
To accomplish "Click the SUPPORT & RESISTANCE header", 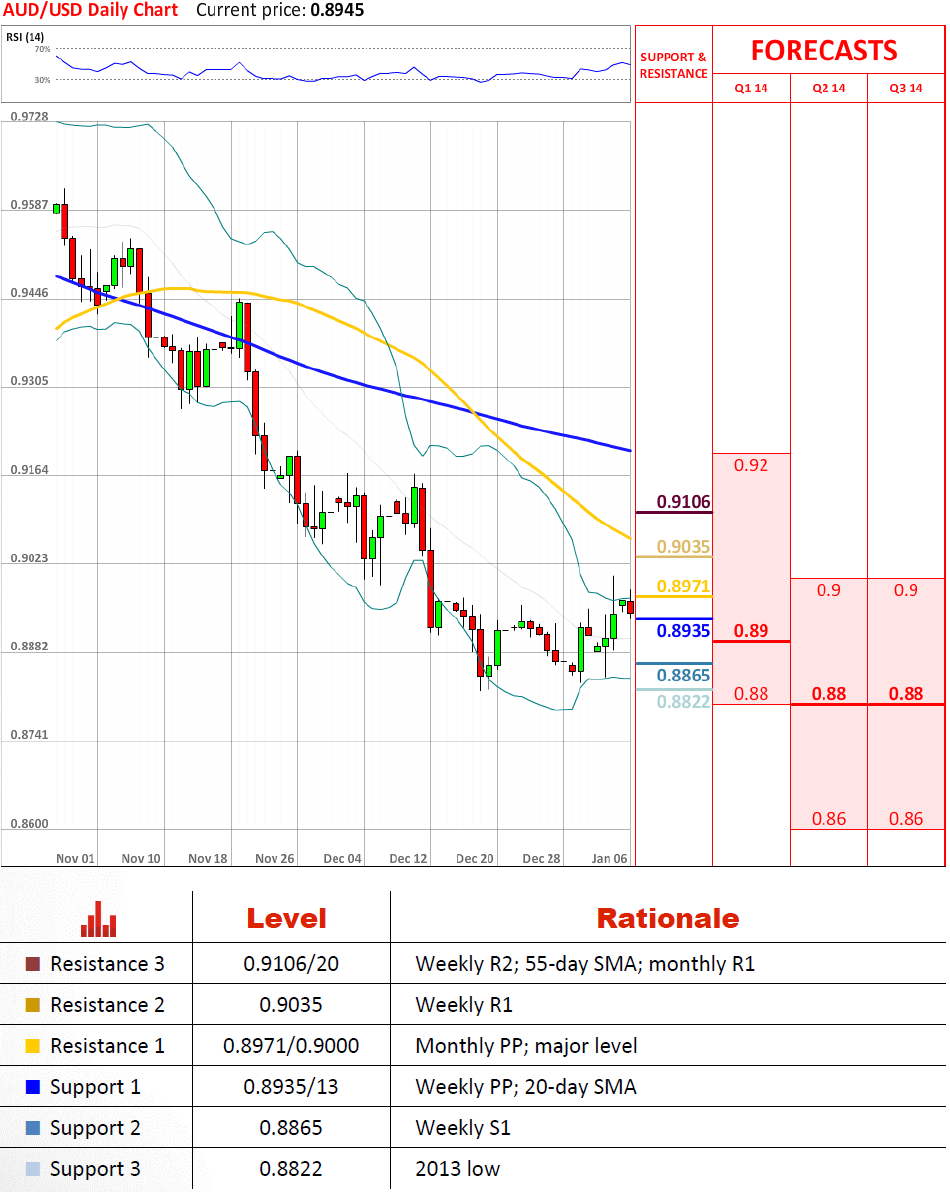I will 673,65.
